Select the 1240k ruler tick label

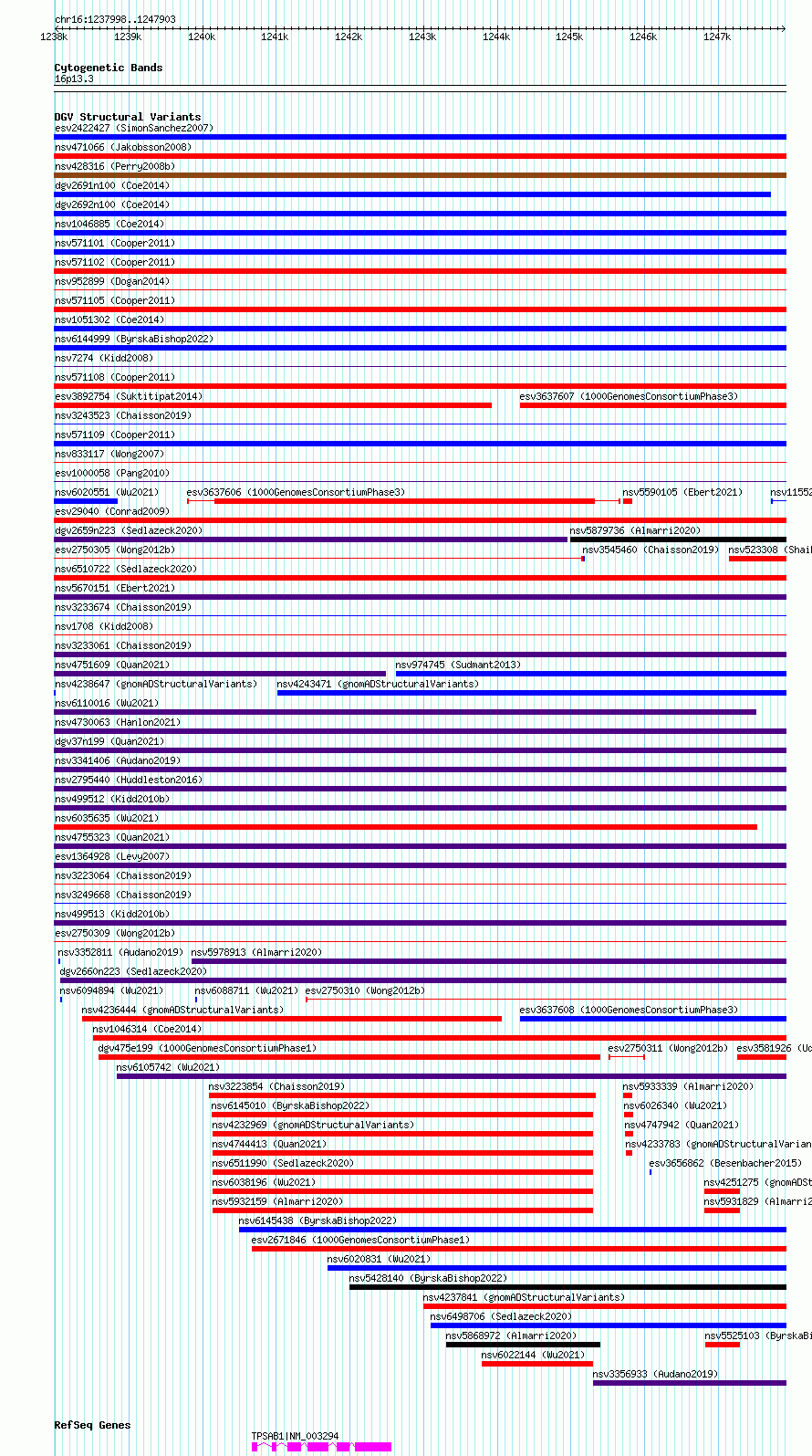[x=202, y=37]
